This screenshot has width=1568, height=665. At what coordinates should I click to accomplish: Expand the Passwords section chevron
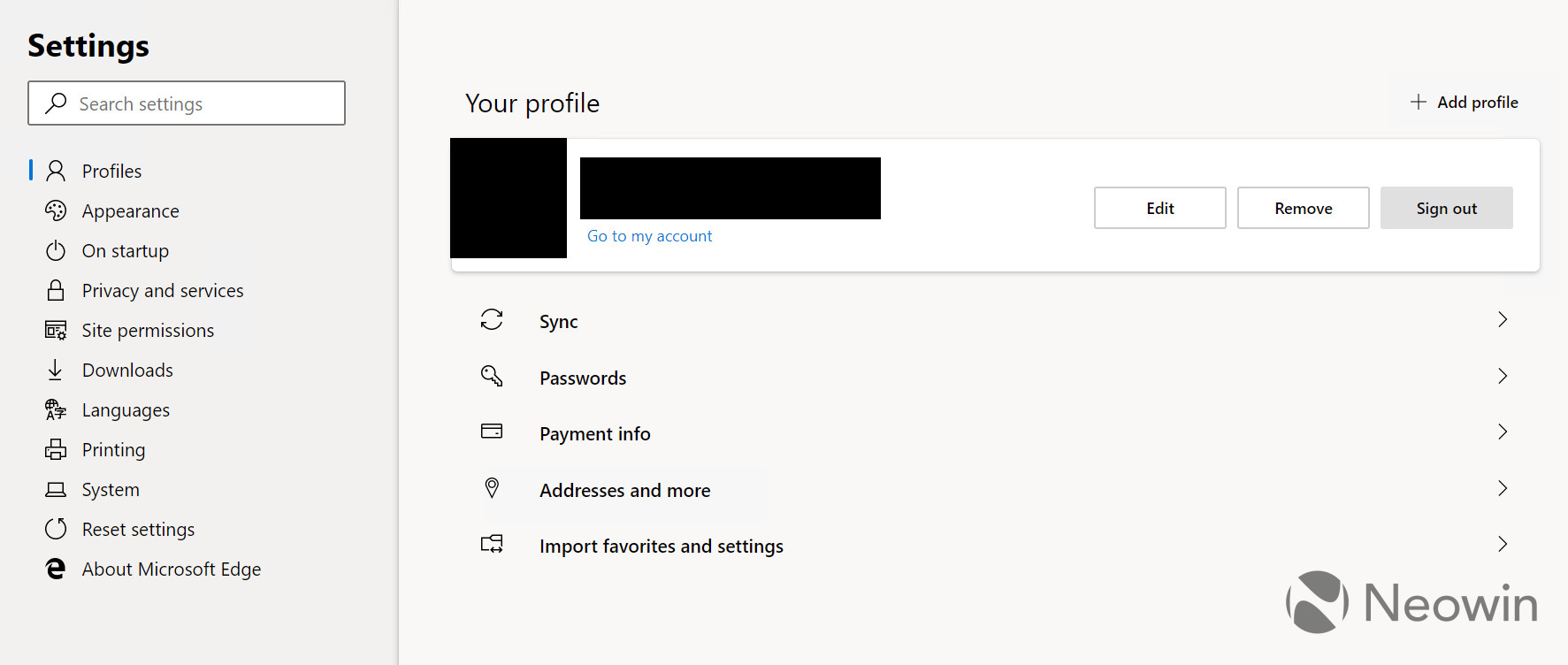(1502, 376)
